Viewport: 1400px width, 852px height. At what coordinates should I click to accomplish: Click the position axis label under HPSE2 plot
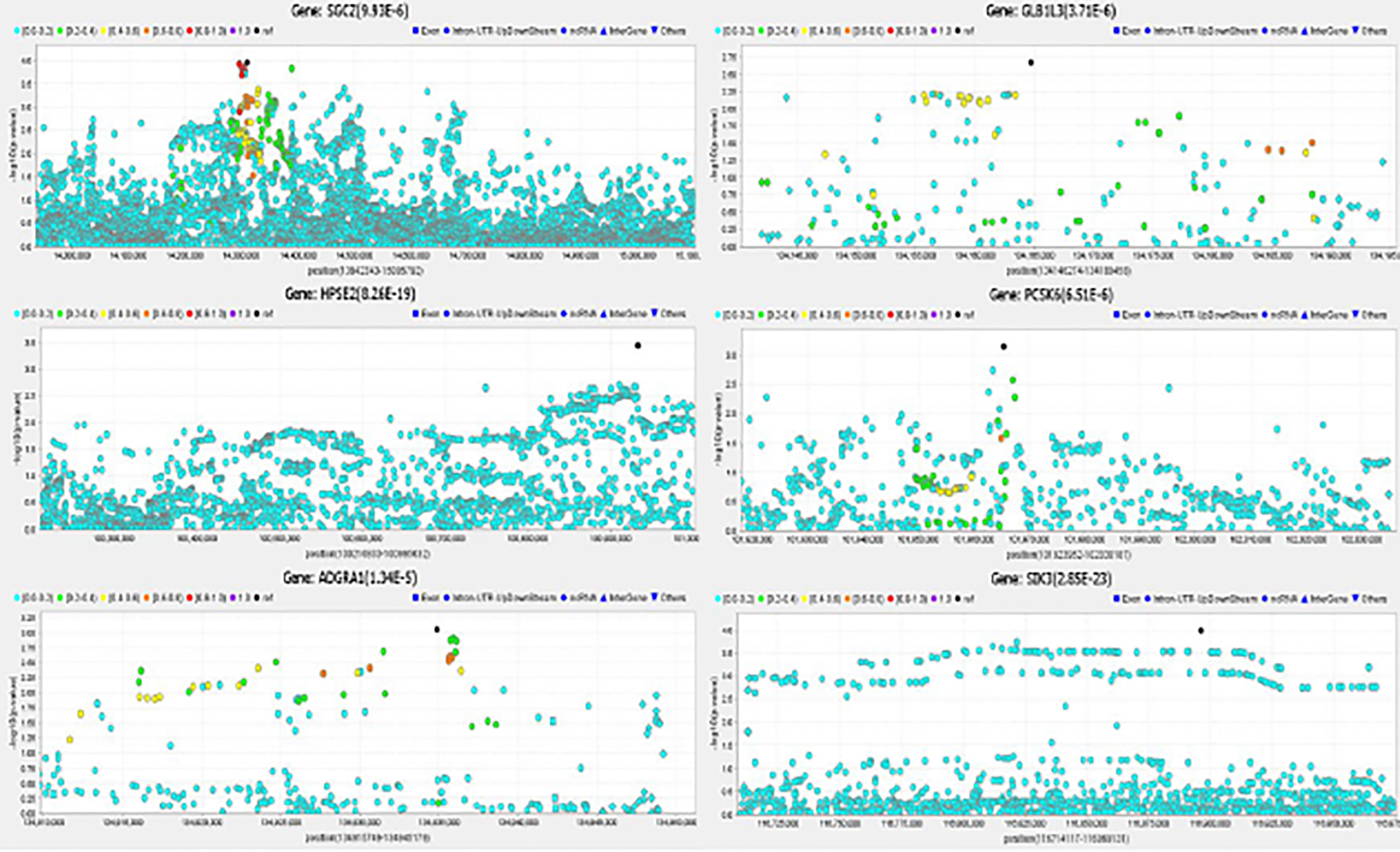[367, 553]
